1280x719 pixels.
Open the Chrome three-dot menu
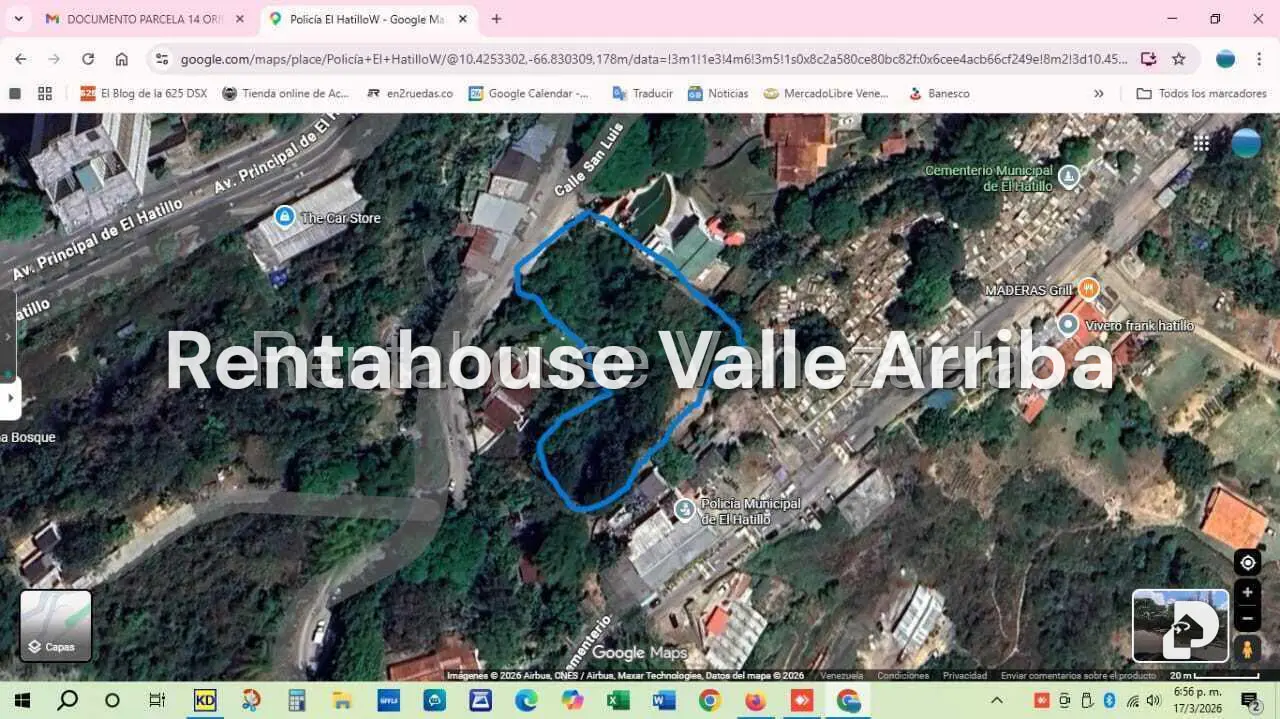pyautogui.click(x=1258, y=59)
